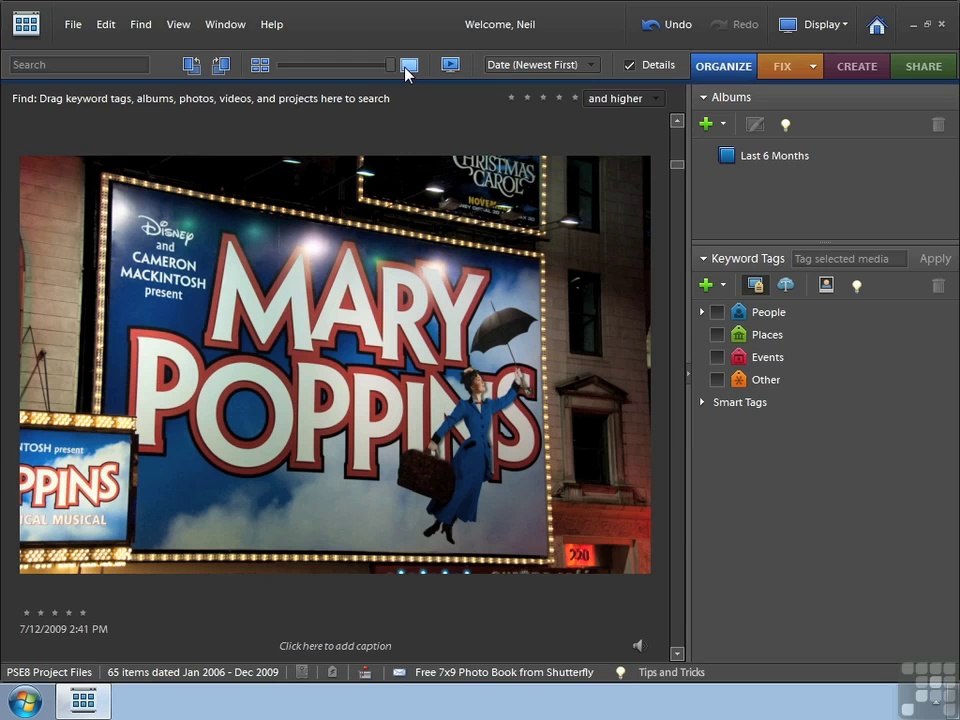
Task: Collapse the Keyword Tags panel
Action: pos(703,259)
